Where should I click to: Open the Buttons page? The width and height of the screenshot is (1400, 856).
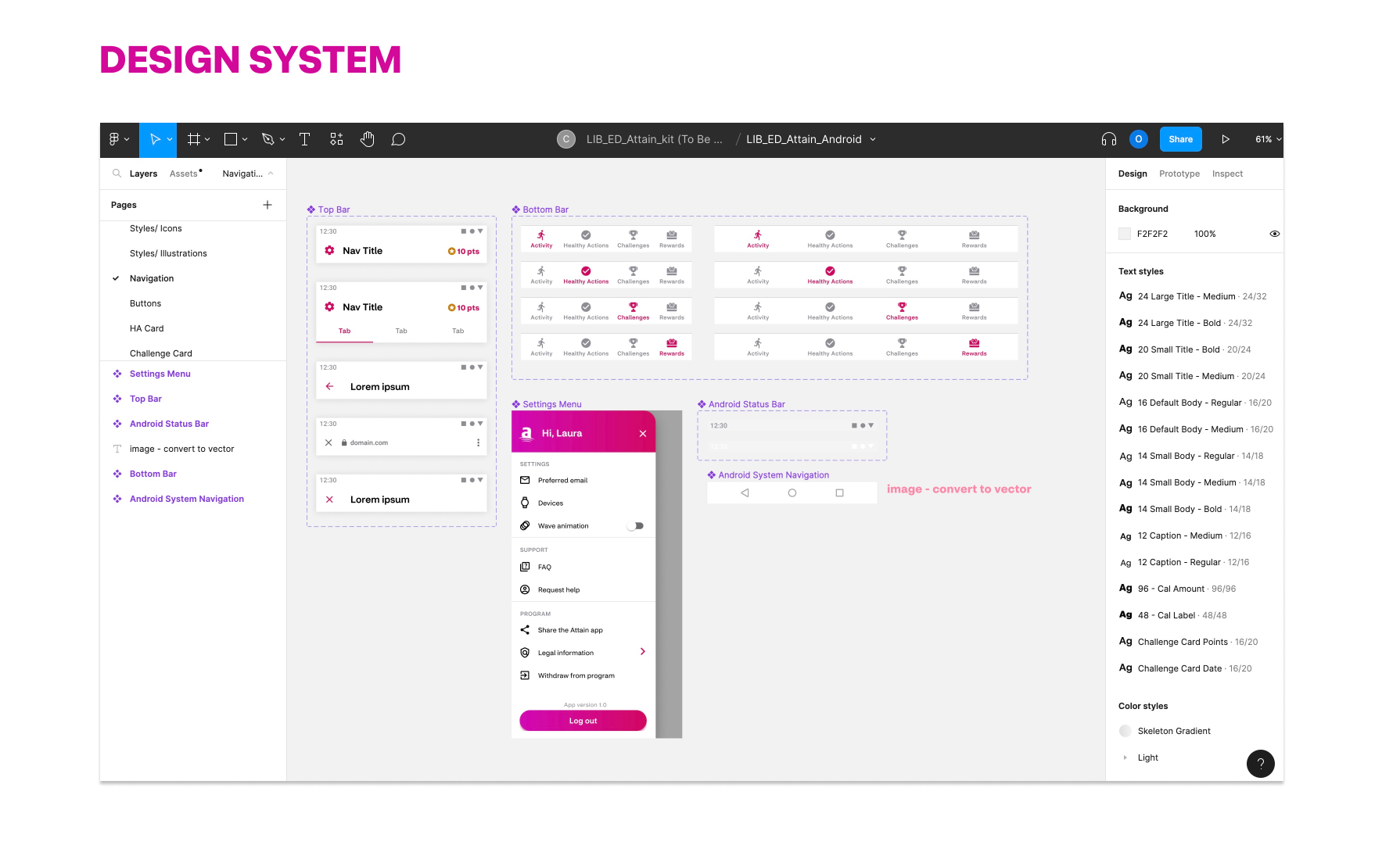click(145, 303)
